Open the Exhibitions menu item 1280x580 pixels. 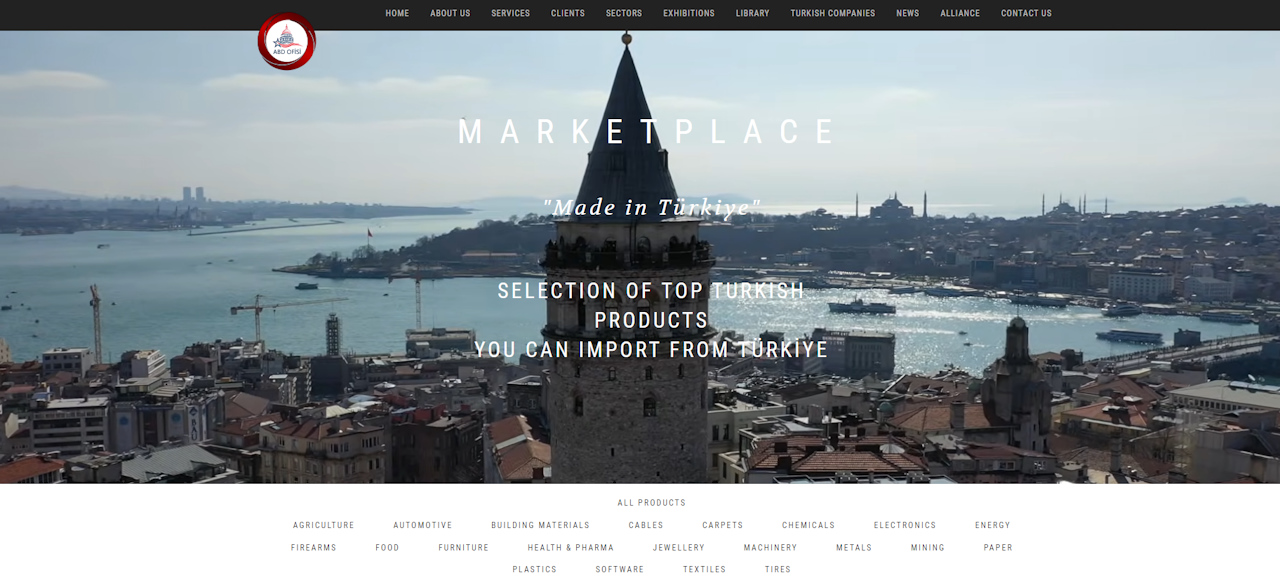click(689, 13)
